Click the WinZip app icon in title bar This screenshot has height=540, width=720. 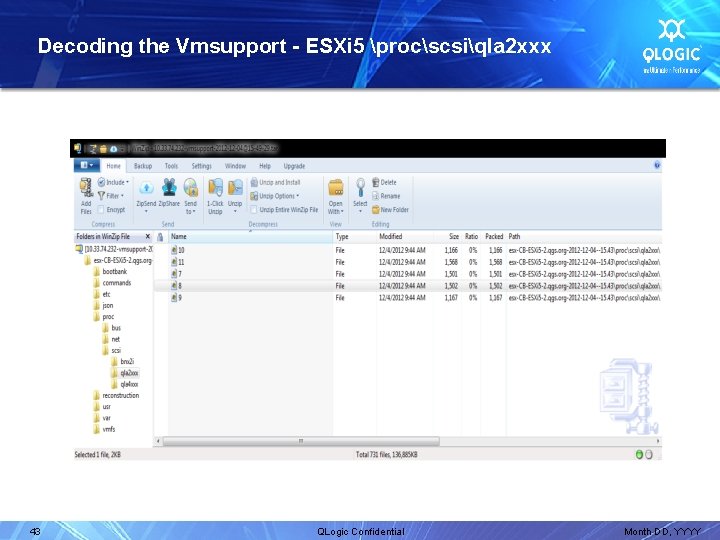click(x=78, y=148)
